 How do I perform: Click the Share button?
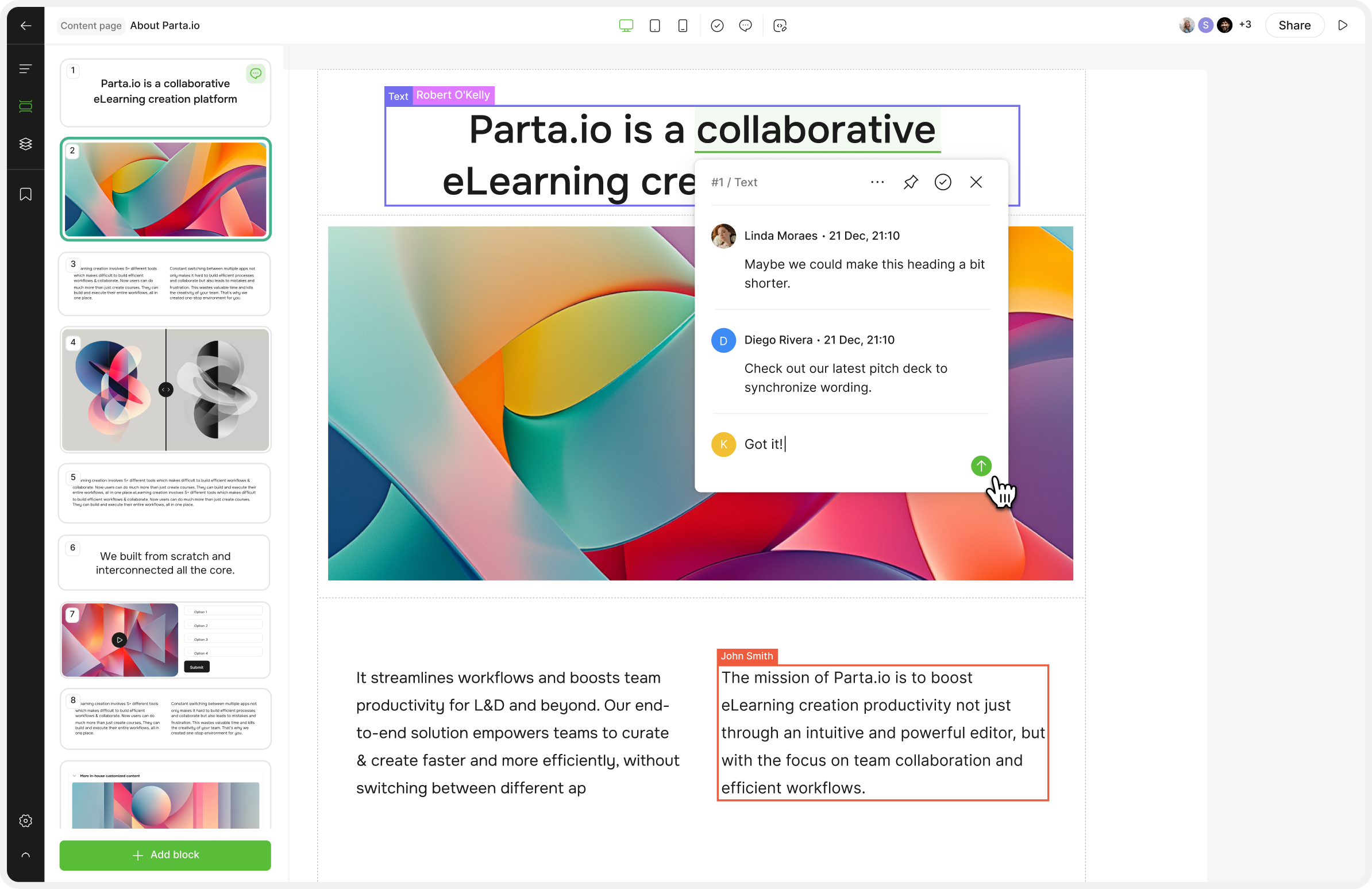pyautogui.click(x=1294, y=25)
